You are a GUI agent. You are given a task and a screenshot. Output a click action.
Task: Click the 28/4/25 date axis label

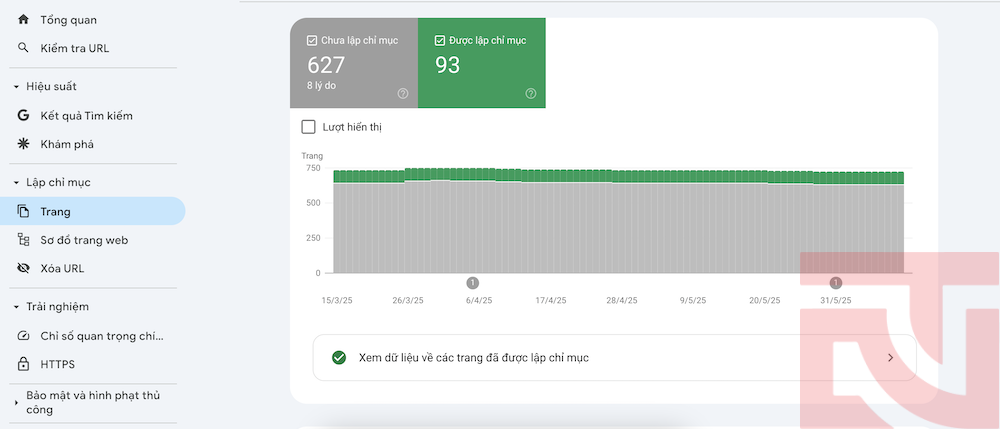coord(622,300)
